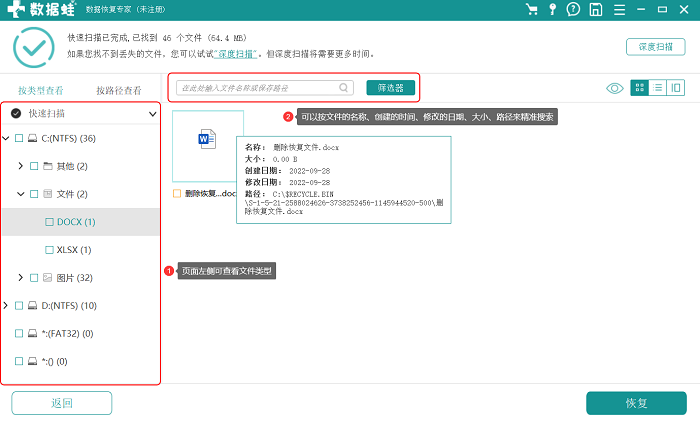This screenshot has height=427, width=700.
Task: Open the help question mark icon
Action: (x=573, y=9)
